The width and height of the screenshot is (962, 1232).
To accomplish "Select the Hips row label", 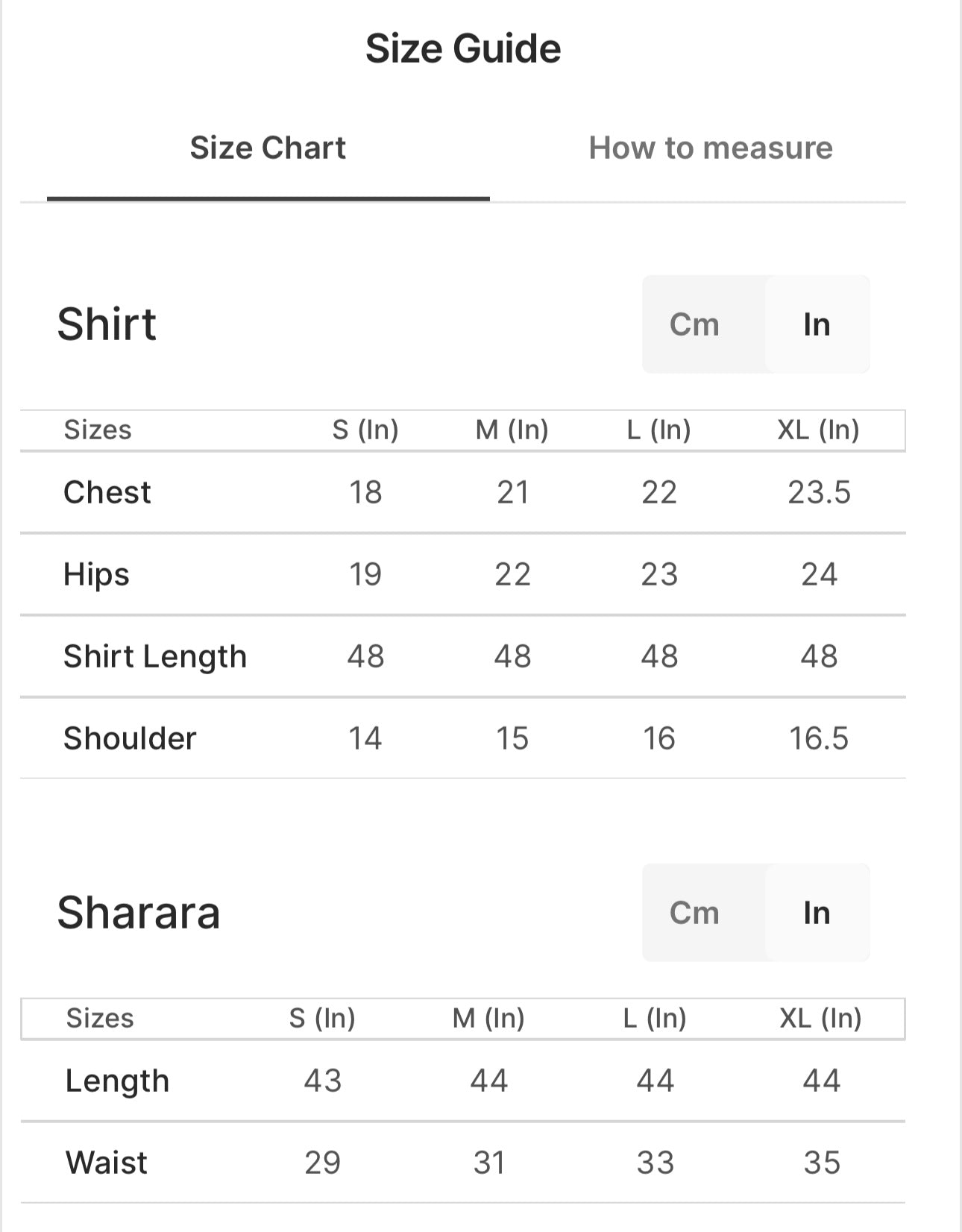I will [x=96, y=574].
